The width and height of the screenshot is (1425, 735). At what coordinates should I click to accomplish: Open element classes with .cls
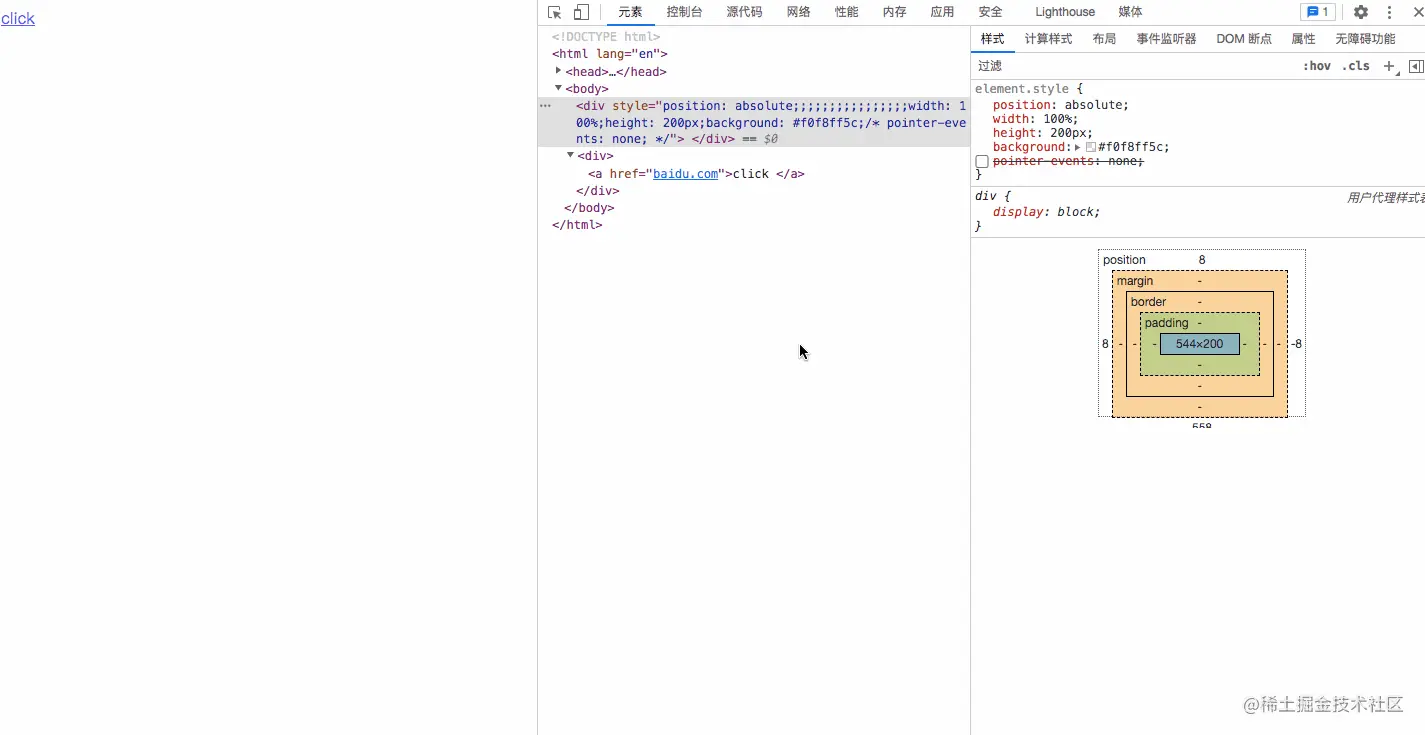[1356, 66]
